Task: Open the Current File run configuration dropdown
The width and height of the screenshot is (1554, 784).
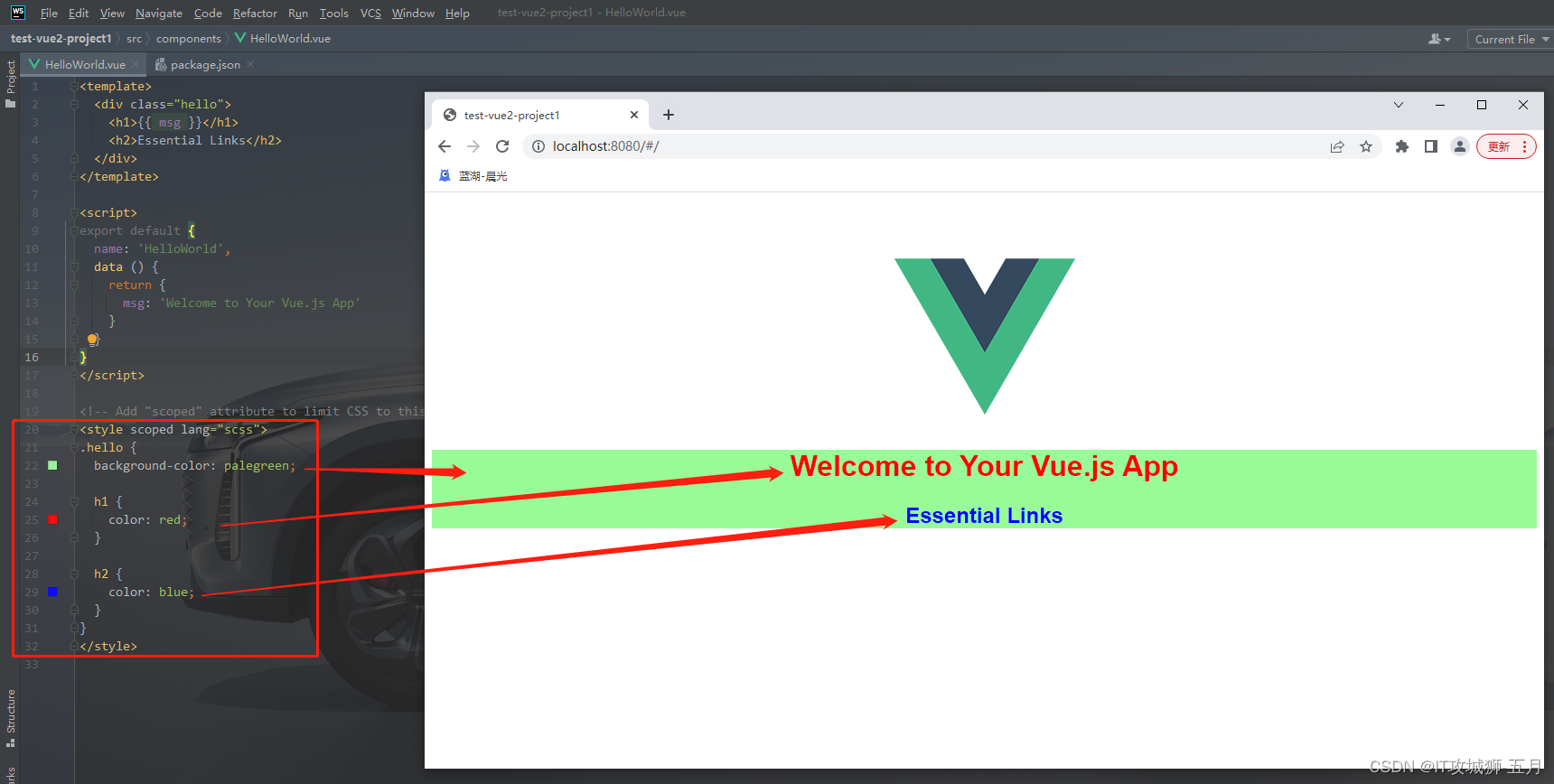Action: click(x=1512, y=39)
